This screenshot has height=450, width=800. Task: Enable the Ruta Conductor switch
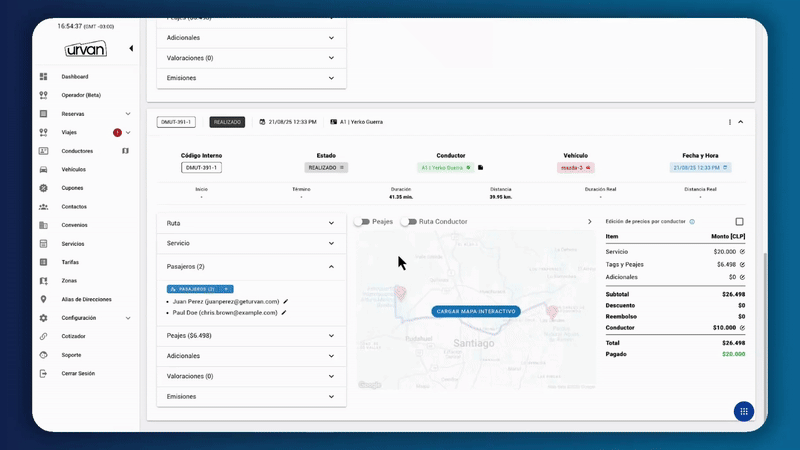tap(408, 222)
